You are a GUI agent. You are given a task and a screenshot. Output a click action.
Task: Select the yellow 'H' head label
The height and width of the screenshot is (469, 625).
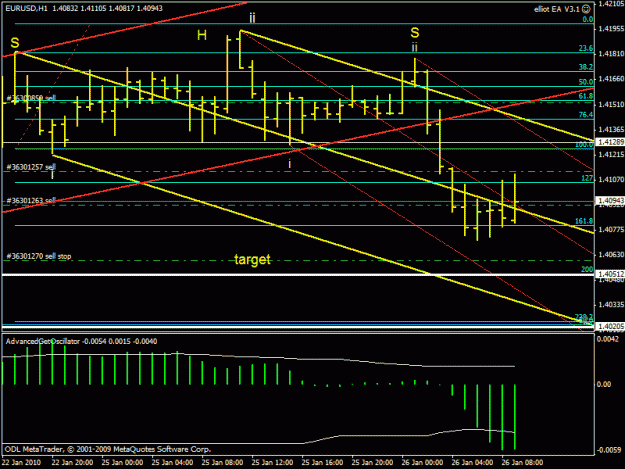point(202,35)
